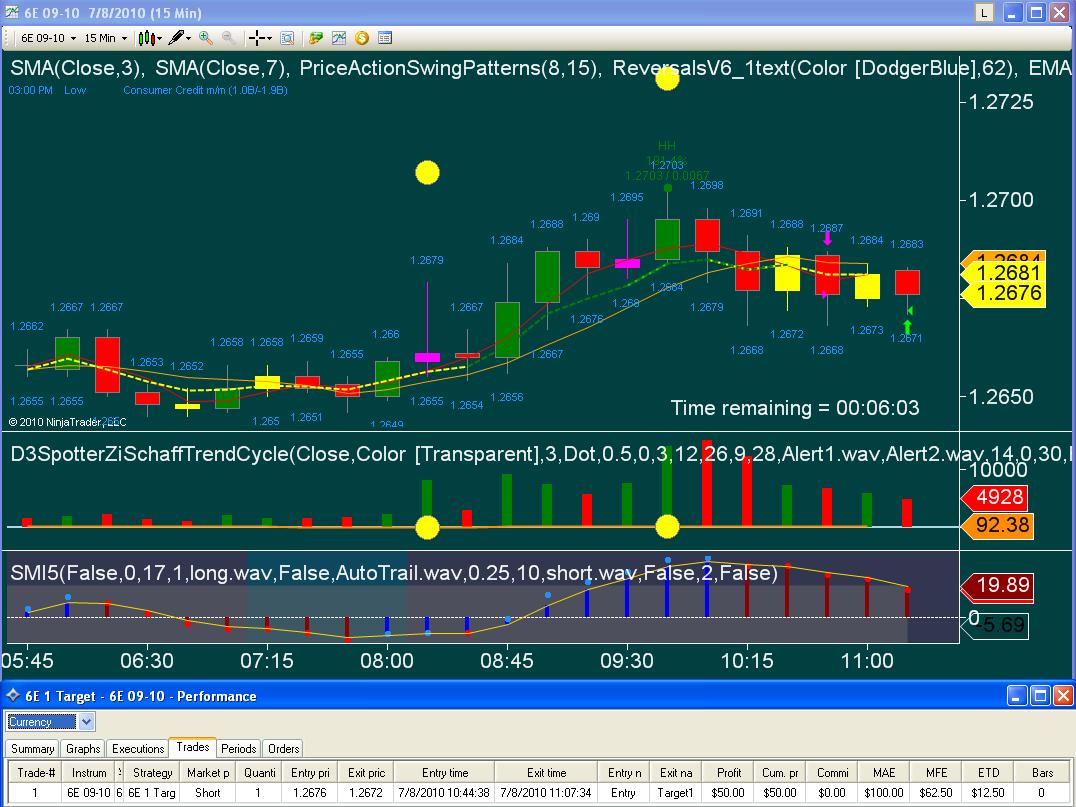Switch to the Graphs tab
Image resolution: width=1076 pixels, height=807 pixels.
(x=83, y=749)
